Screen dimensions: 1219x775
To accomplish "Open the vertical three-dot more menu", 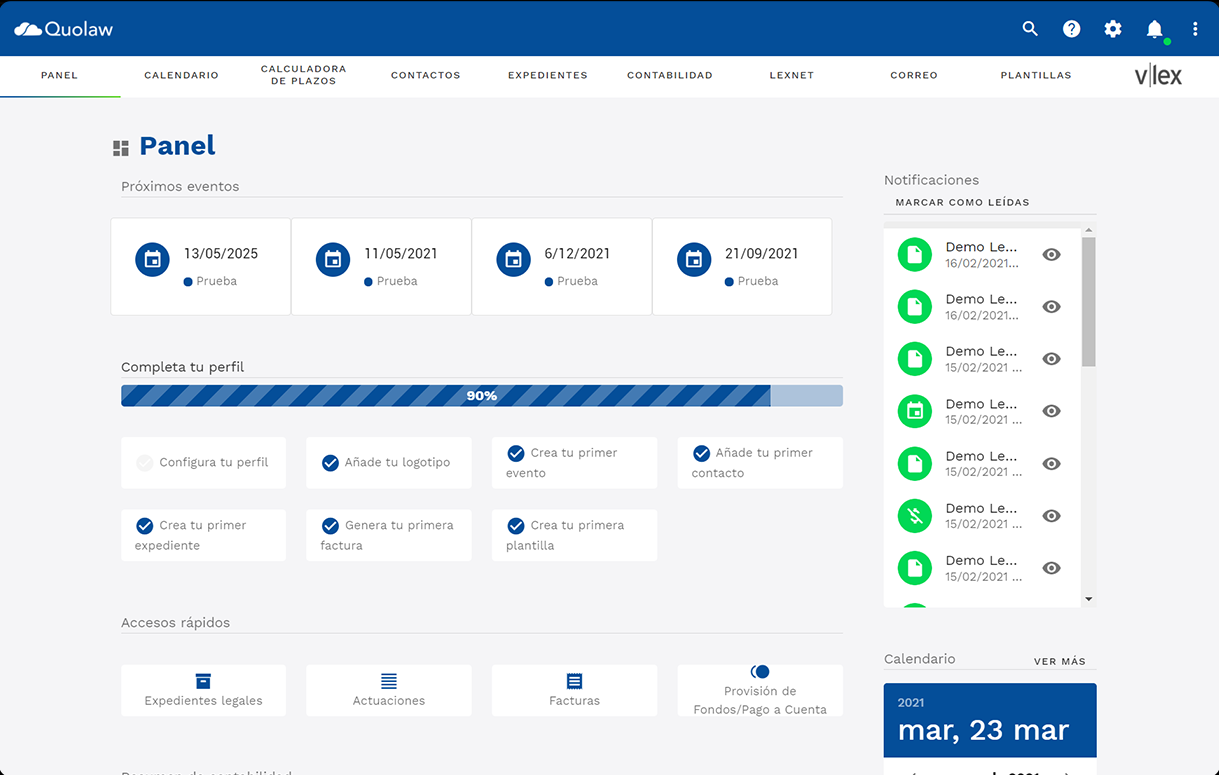I will tap(1195, 29).
